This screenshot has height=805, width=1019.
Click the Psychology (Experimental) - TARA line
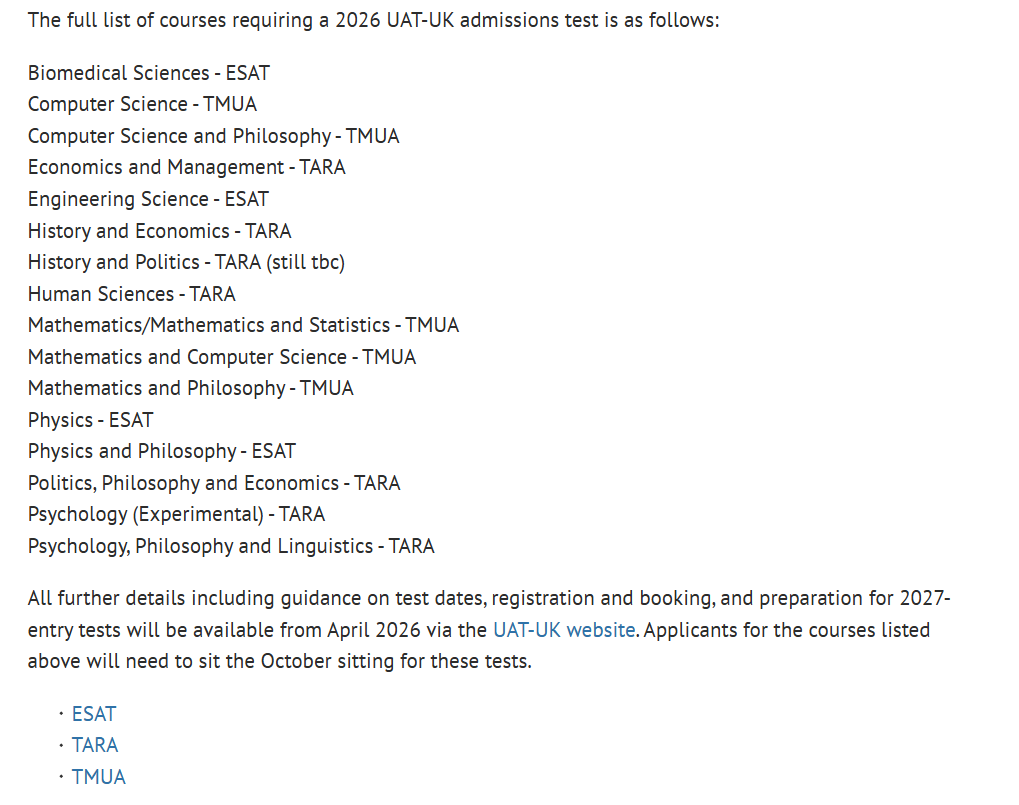(x=176, y=514)
